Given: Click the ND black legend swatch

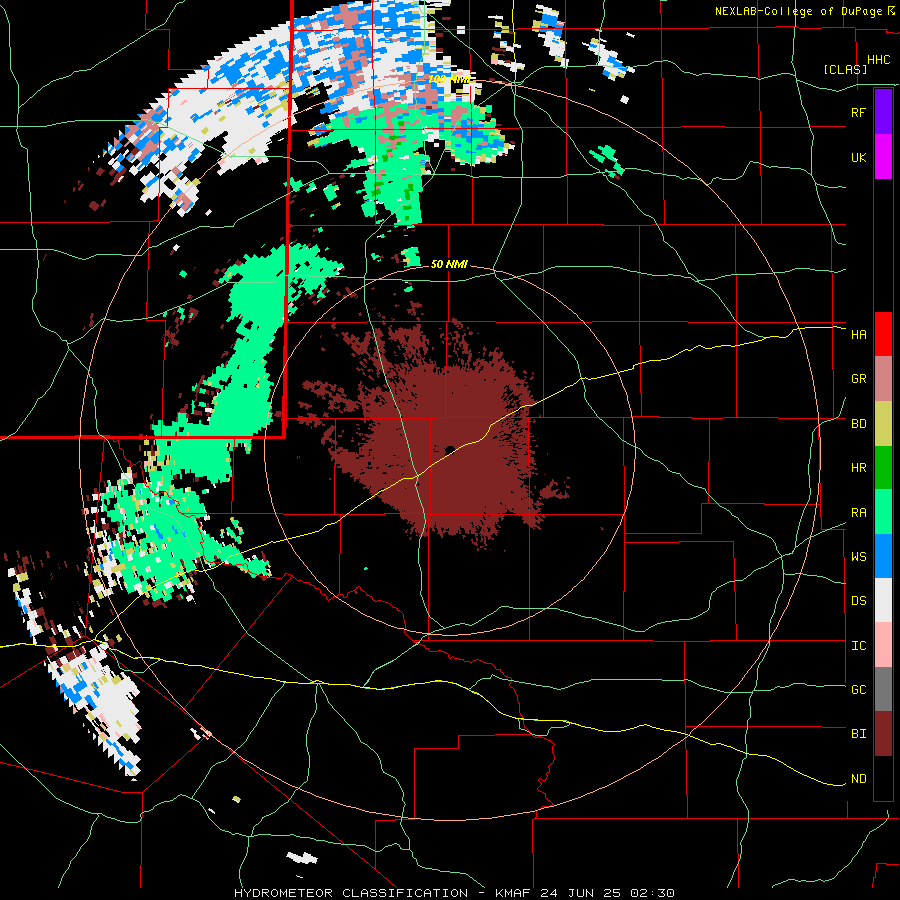Looking at the screenshot, I should click(x=883, y=778).
